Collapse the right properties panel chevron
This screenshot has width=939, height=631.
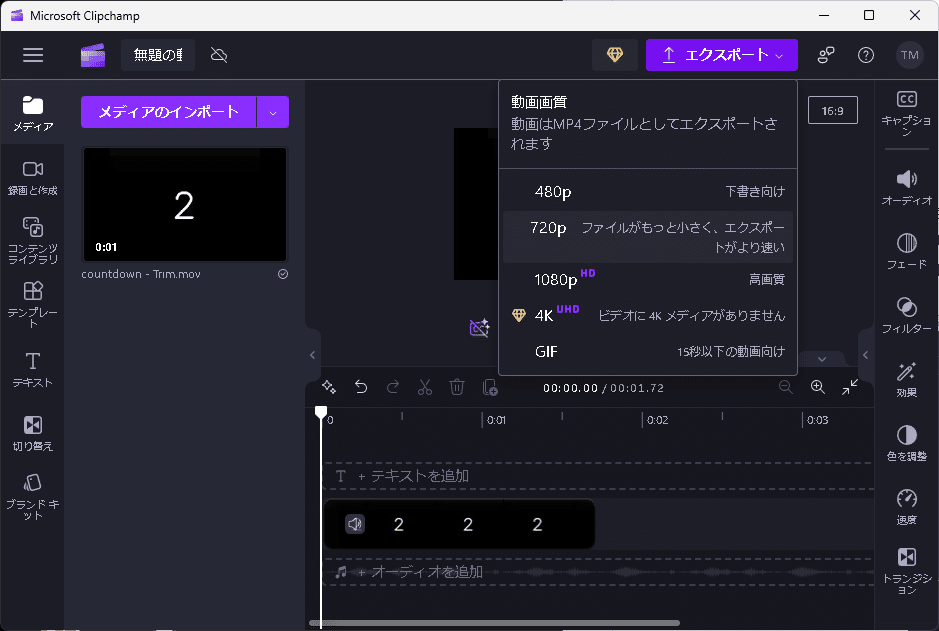pyautogui.click(x=865, y=355)
